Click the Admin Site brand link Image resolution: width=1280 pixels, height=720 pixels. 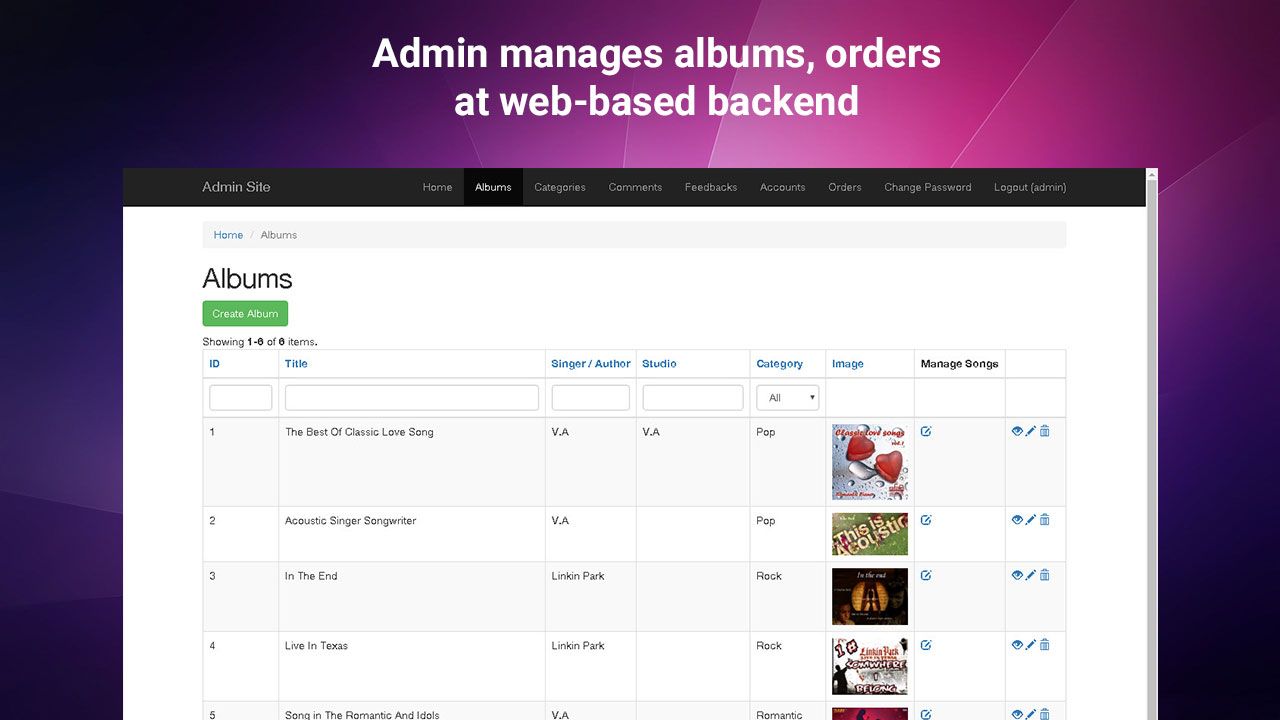[236, 187]
